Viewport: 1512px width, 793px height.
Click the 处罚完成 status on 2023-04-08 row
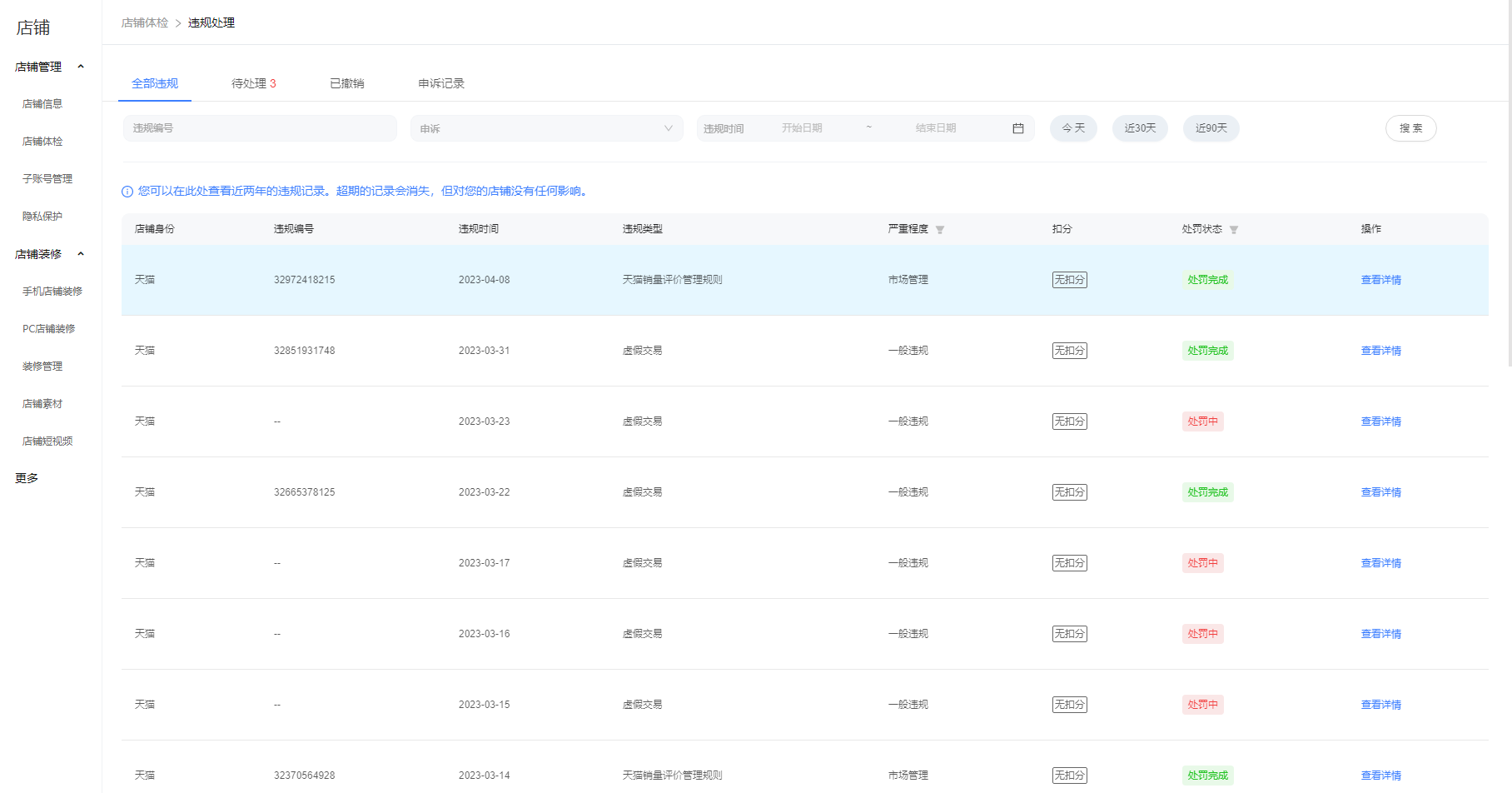click(x=1207, y=280)
